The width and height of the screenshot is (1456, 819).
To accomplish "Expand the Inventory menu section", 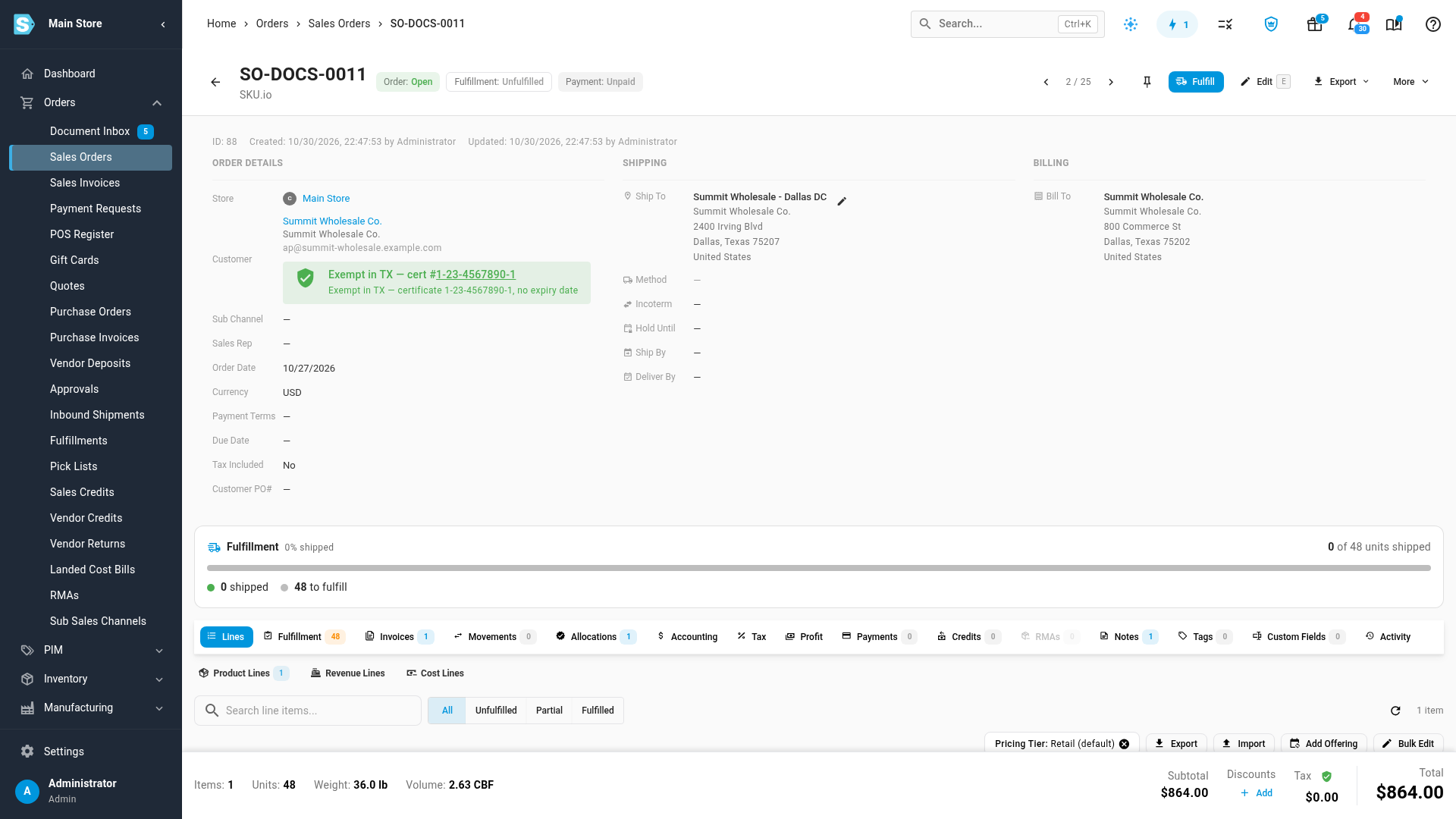I will pyautogui.click(x=159, y=679).
